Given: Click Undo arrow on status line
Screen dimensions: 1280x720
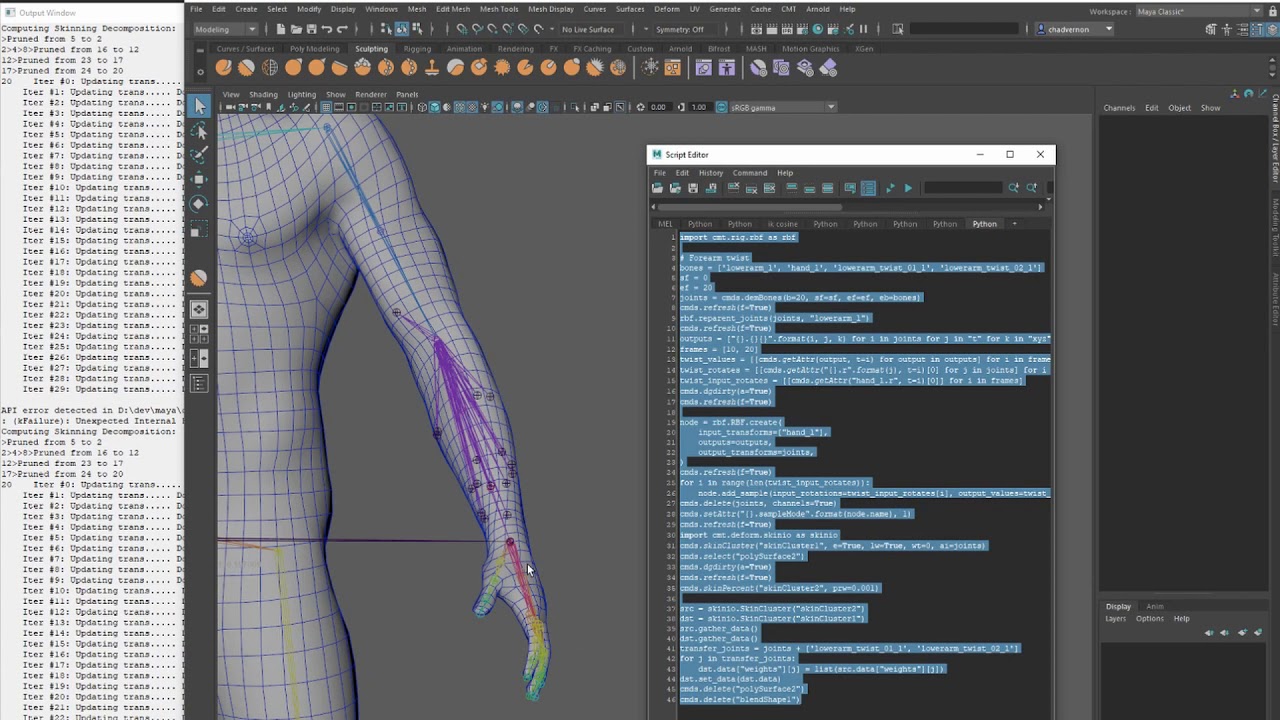Looking at the screenshot, I should click(x=327, y=29).
